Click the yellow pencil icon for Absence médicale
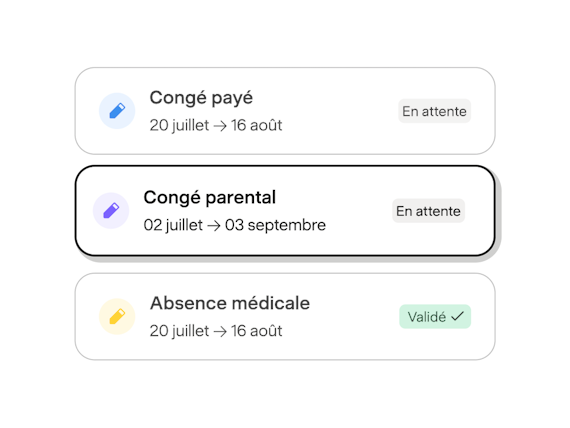 [x=117, y=316]
